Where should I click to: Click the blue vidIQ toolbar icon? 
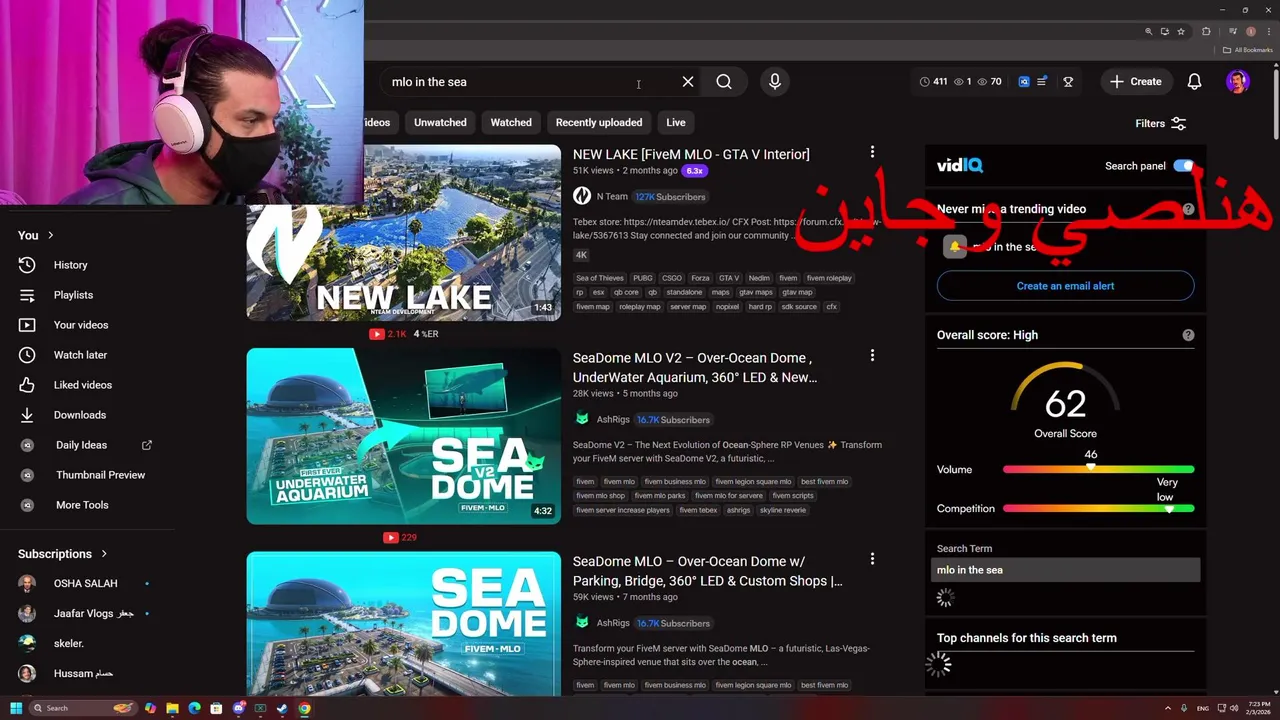coord(1024,82)
